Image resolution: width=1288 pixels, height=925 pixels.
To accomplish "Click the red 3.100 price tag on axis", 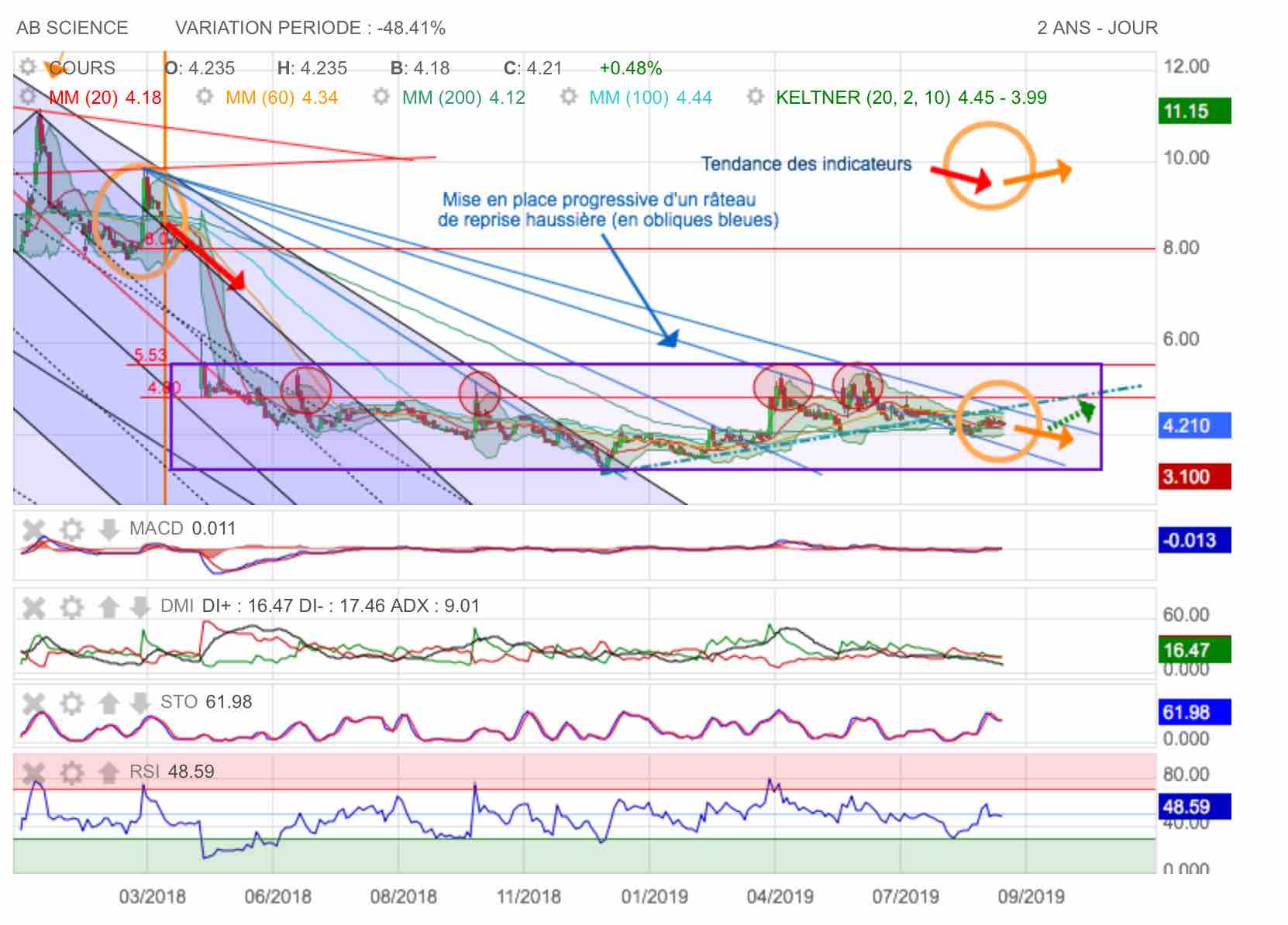I will [x=1194, y=476].
